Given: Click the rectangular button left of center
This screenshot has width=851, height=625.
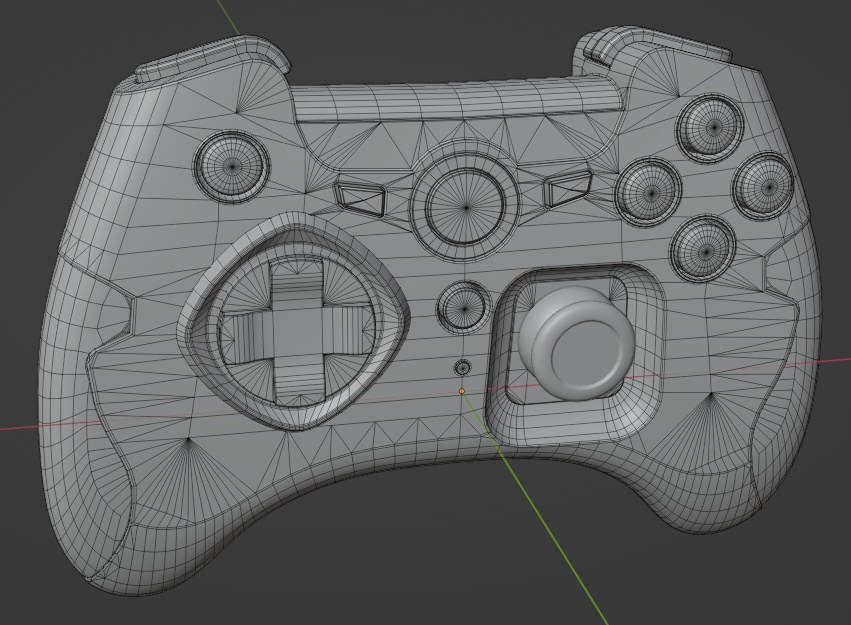Looking at the screenshot, I should tap(360, 198).
